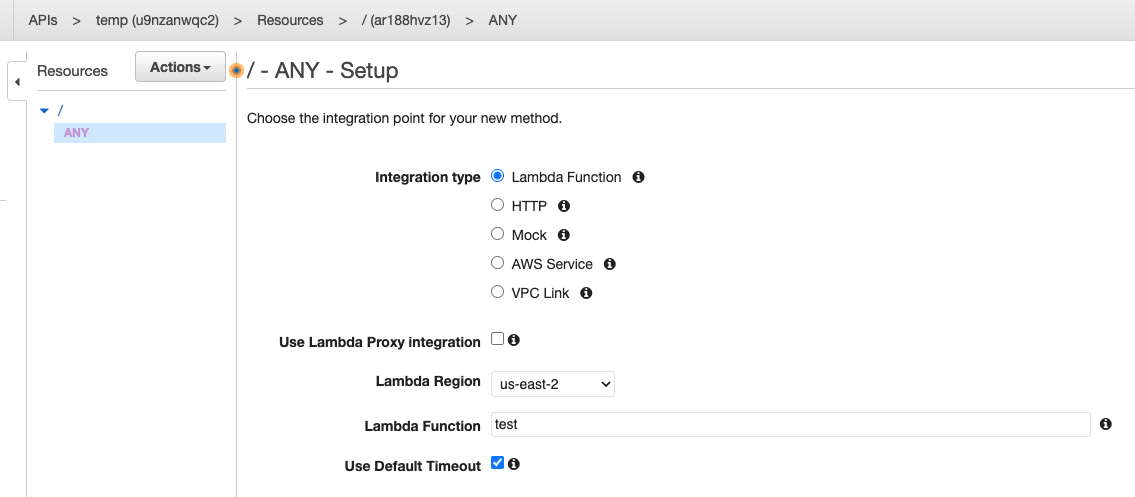
Task: Click the Default Timeout info icon
Action: (x=514, y=464)
